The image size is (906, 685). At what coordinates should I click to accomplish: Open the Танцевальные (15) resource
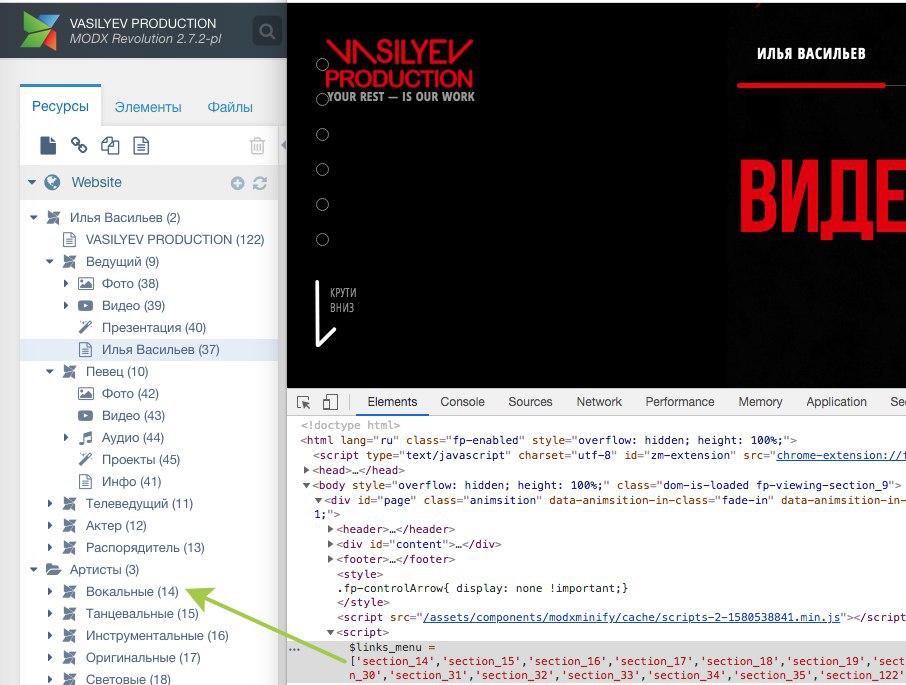pyautogui.click(x=142, y=613)
